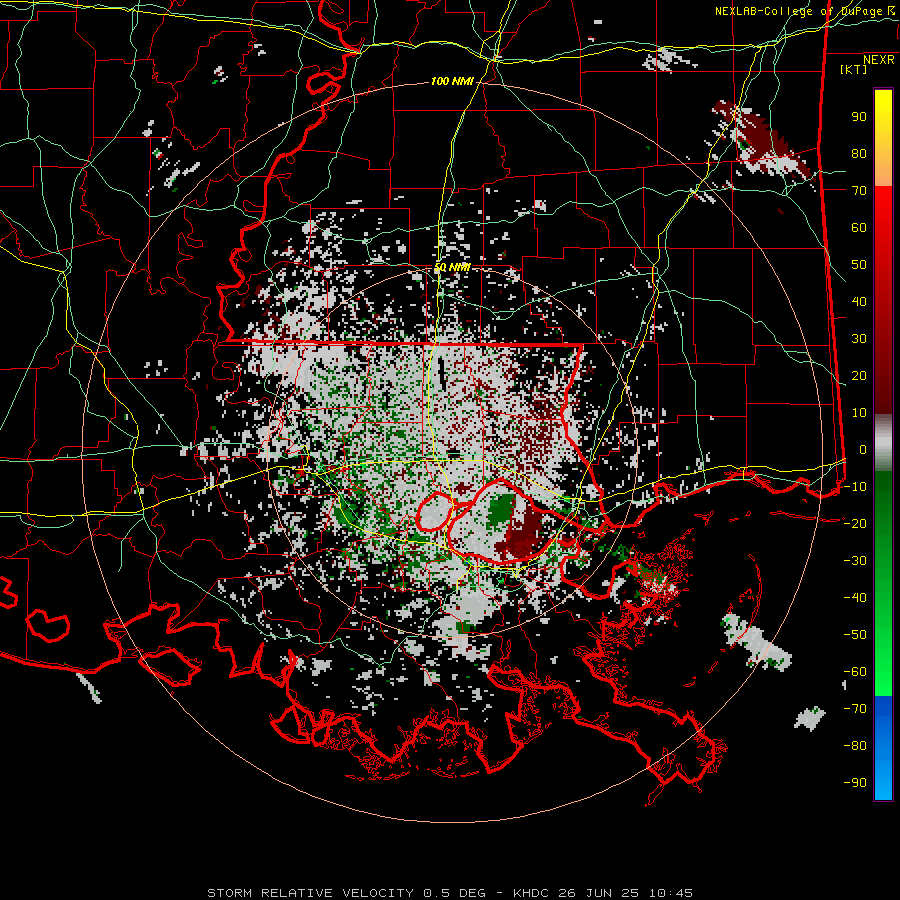The height and width of the screenshot is (900, 900).
Task: Click the 100 NMI range ring label
Action: click(452, 82)
